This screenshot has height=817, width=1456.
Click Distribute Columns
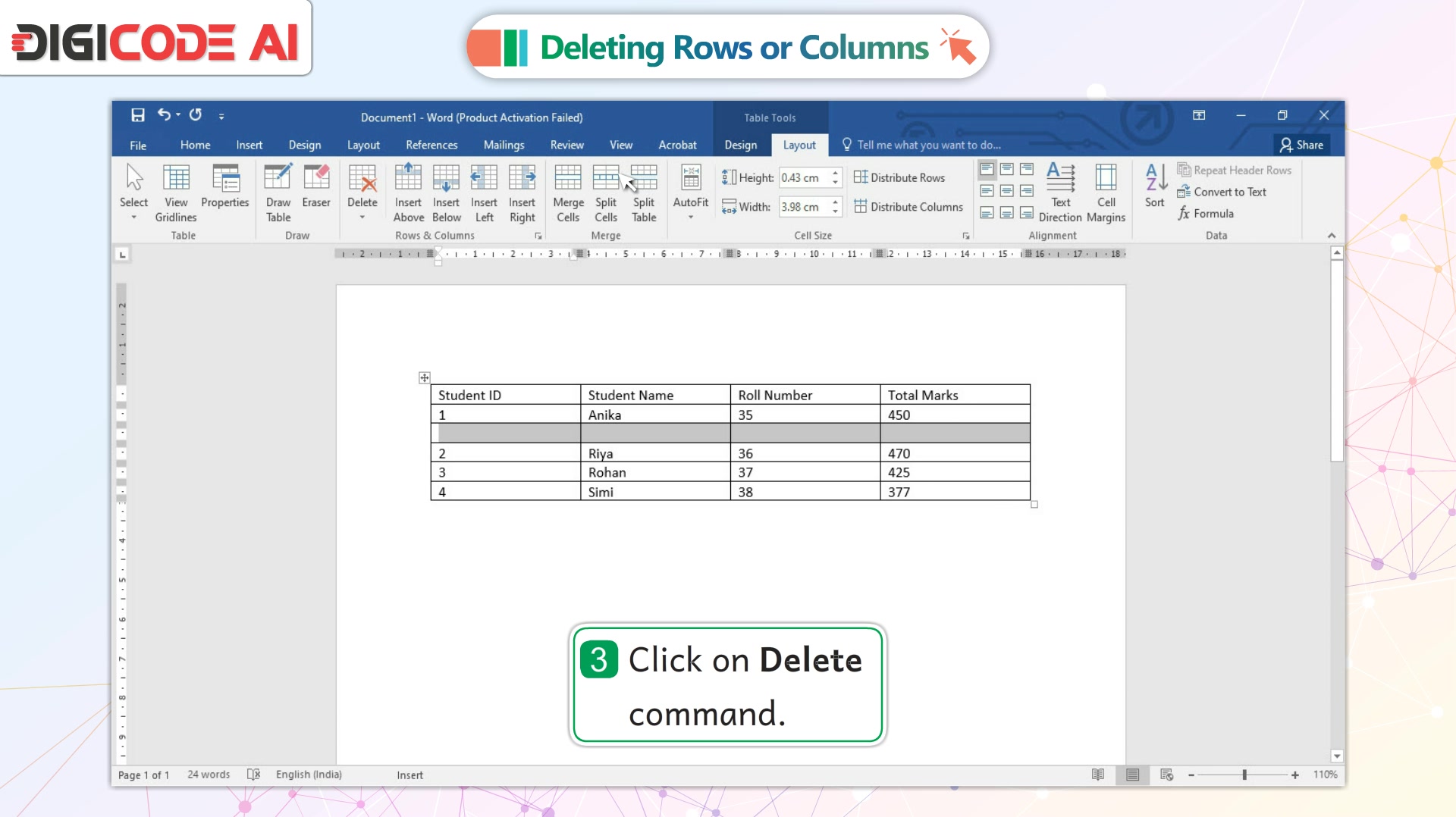908,206
